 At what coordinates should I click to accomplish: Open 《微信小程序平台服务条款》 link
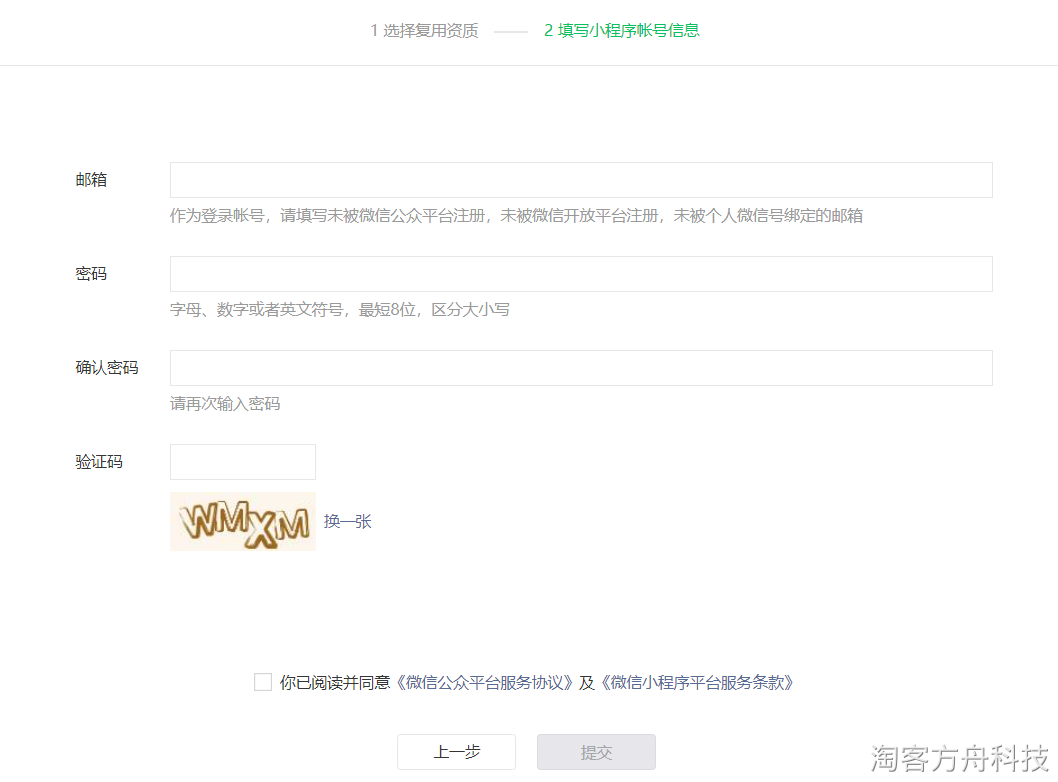(697, 683)
